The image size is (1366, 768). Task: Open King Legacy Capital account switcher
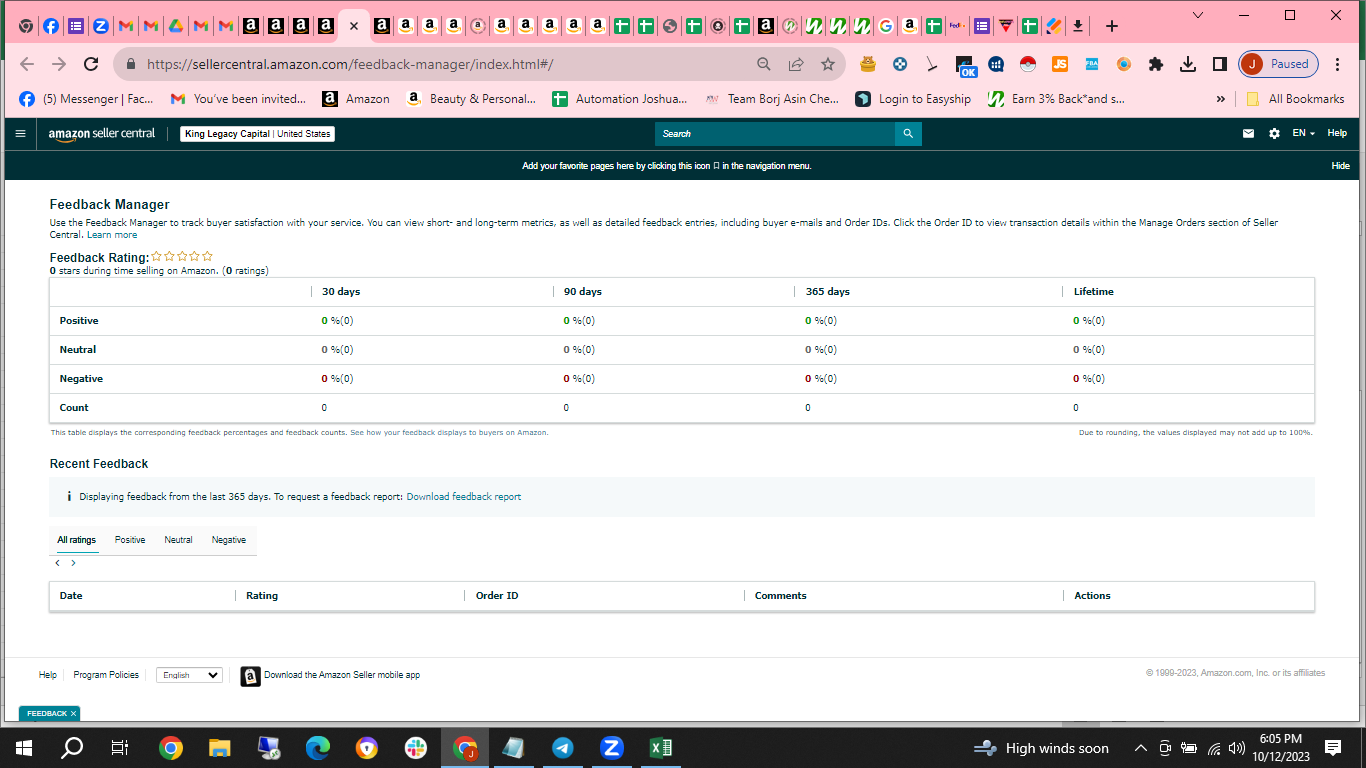point(257,134)
